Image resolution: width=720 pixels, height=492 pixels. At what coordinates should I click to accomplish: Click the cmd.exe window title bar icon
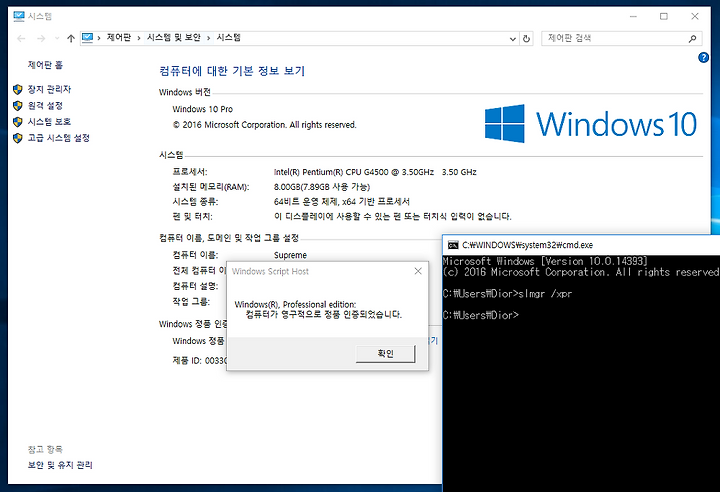[453, 245]
